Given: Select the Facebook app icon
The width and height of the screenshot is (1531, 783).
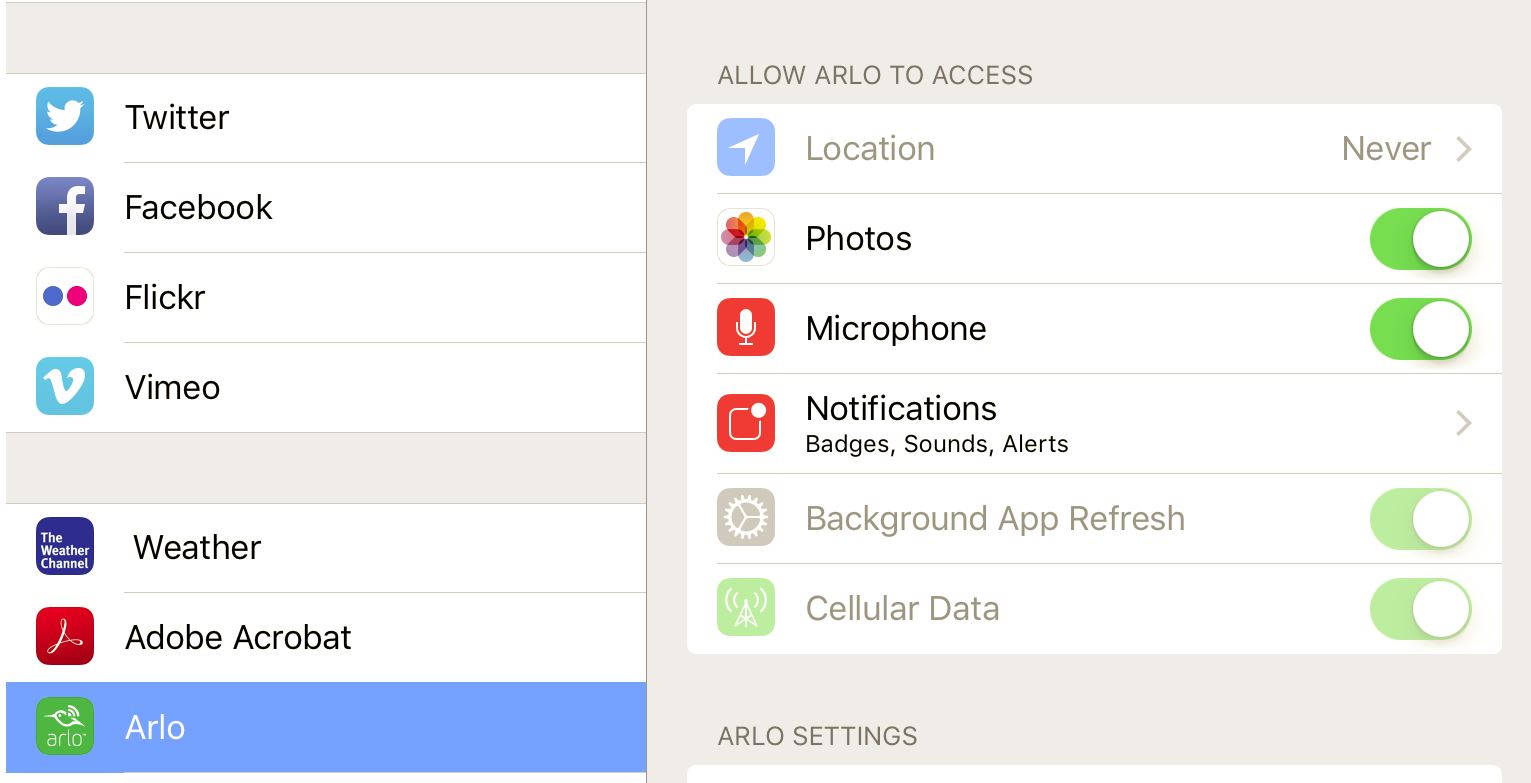Looking at the screenshot, I should [65, 207].
